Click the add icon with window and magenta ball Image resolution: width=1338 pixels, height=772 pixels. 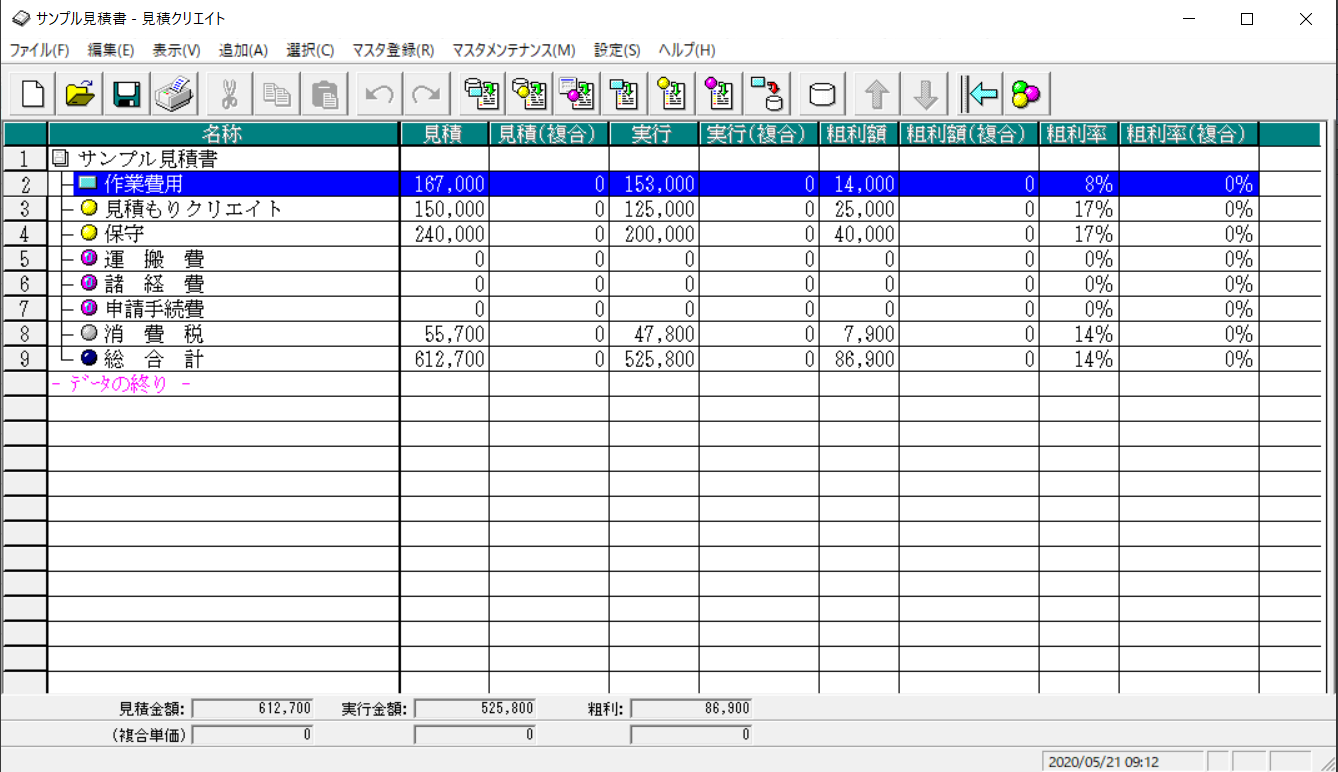(x=576, y=95)
